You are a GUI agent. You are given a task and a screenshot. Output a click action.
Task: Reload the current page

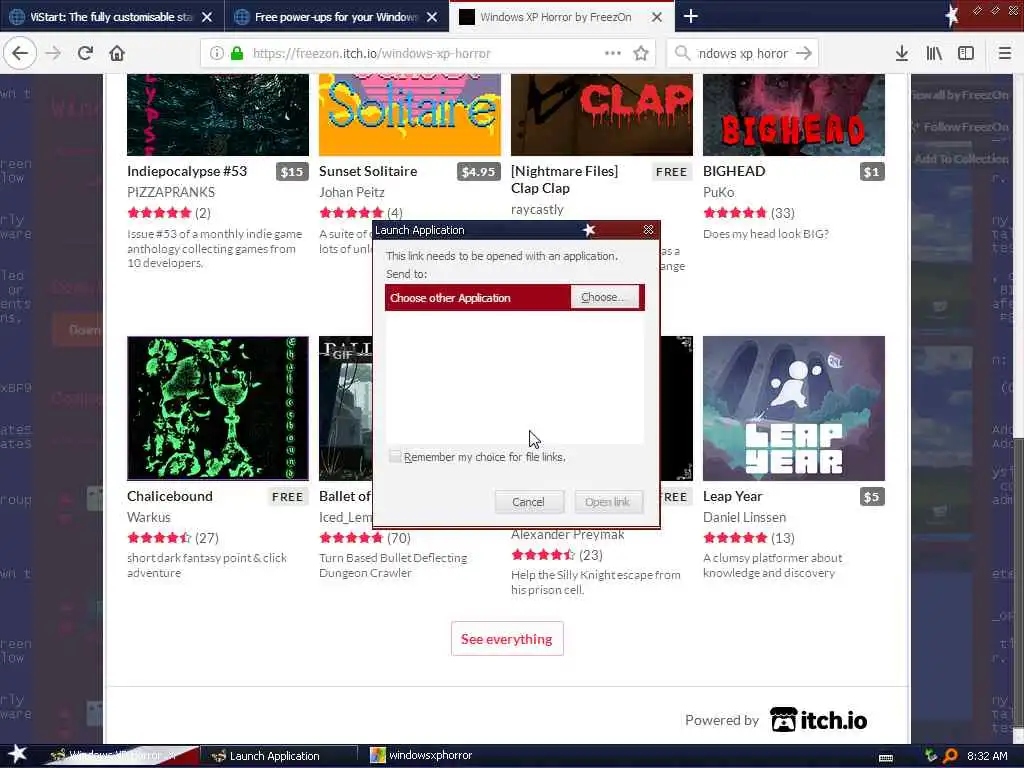click(x=85, y=53)
